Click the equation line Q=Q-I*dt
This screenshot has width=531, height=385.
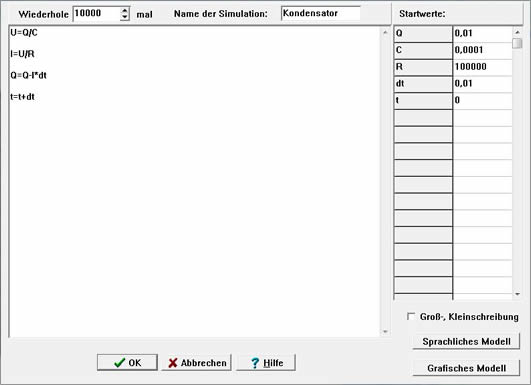(28, 75)
